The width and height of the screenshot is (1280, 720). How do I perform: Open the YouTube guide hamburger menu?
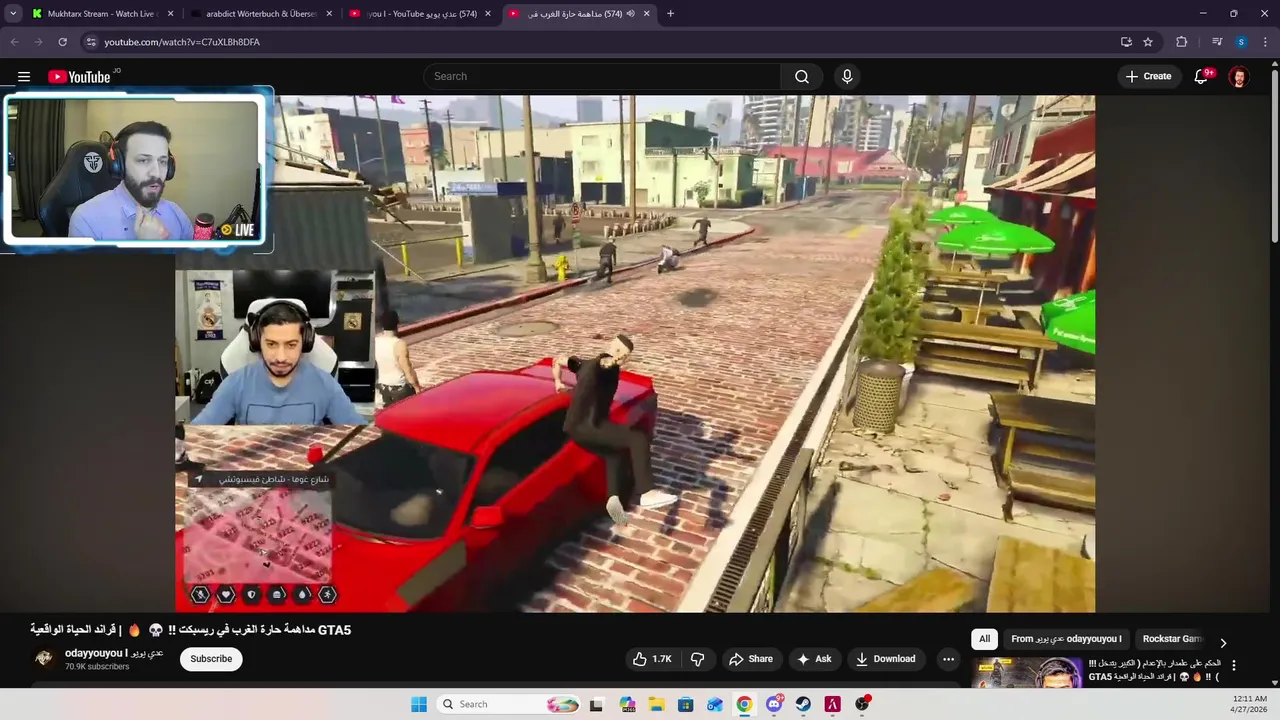coord(24,76)
